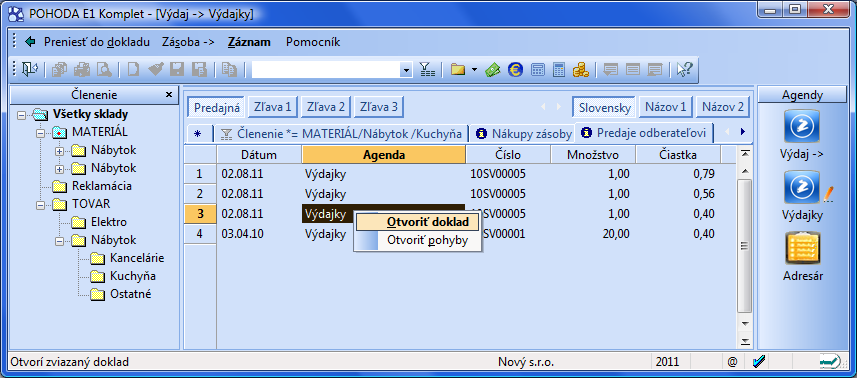This screenshot has width=857, height=378.
Task: Click the gold coins stack icon
Action: click(580, 69)
